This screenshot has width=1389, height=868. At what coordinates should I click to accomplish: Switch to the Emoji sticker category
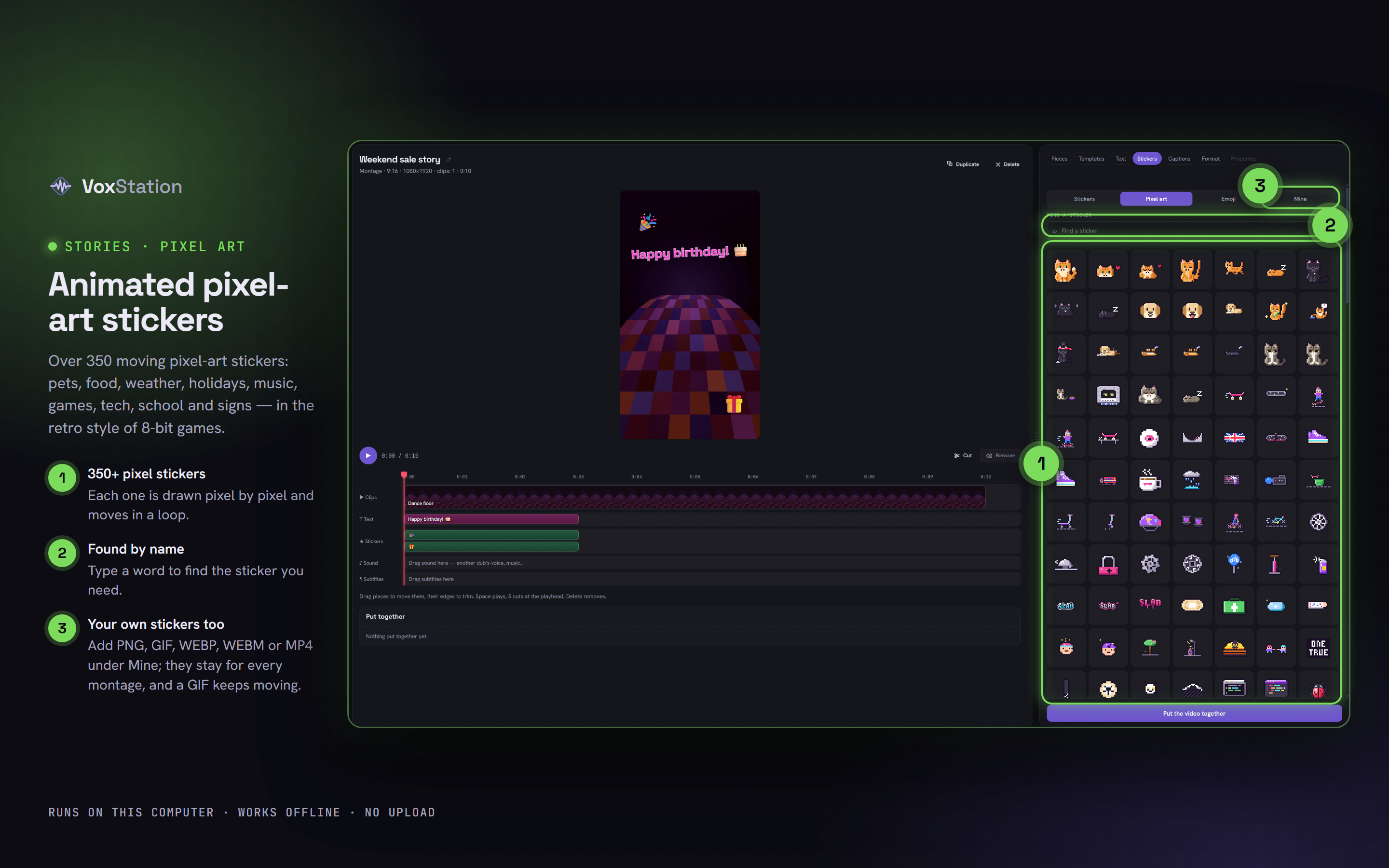pos(1228,199)
